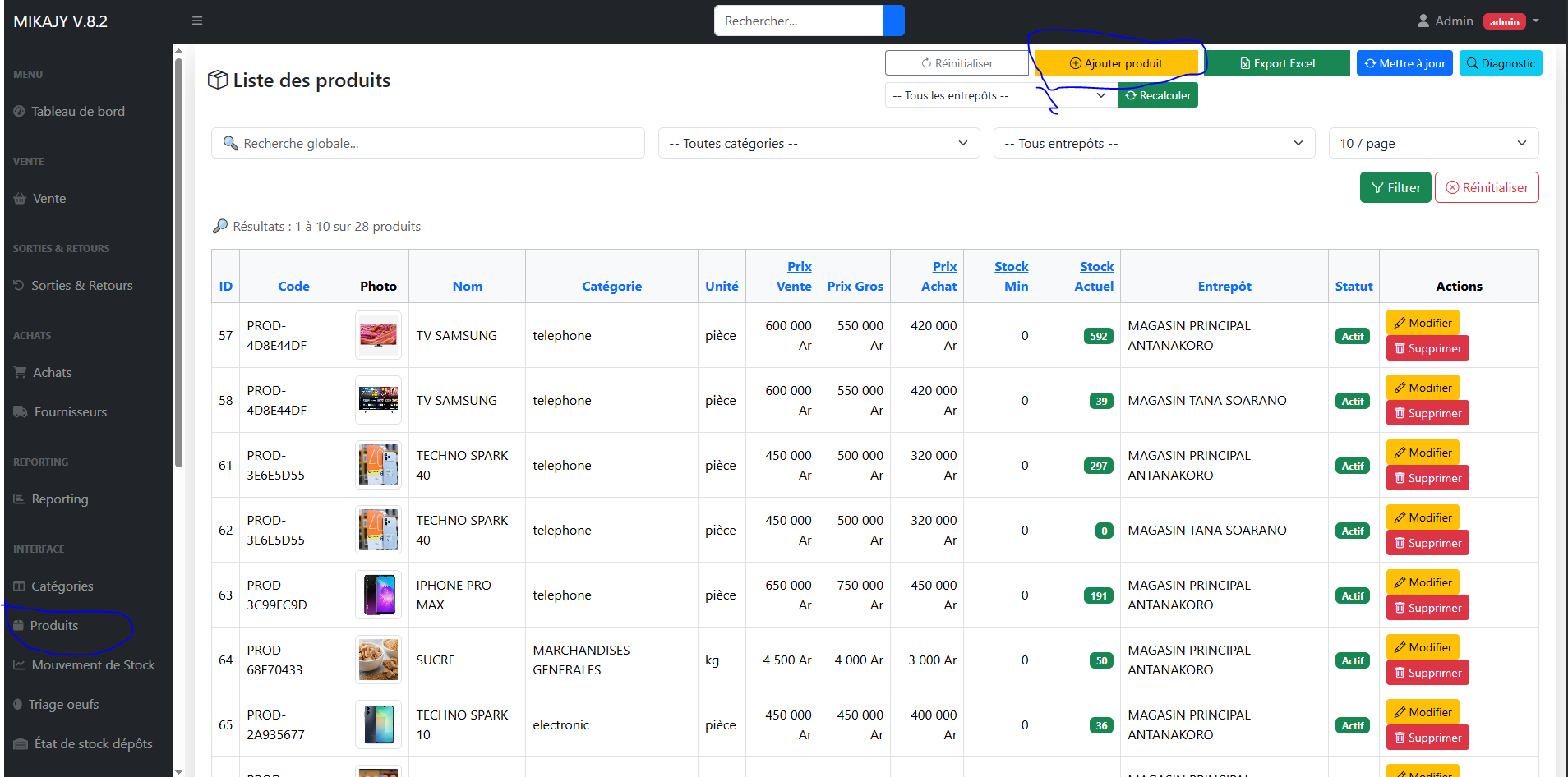Click the TV SAMSUNG product 57 thumbnail
Screen dimensions: 1568x777
point(378,335)
